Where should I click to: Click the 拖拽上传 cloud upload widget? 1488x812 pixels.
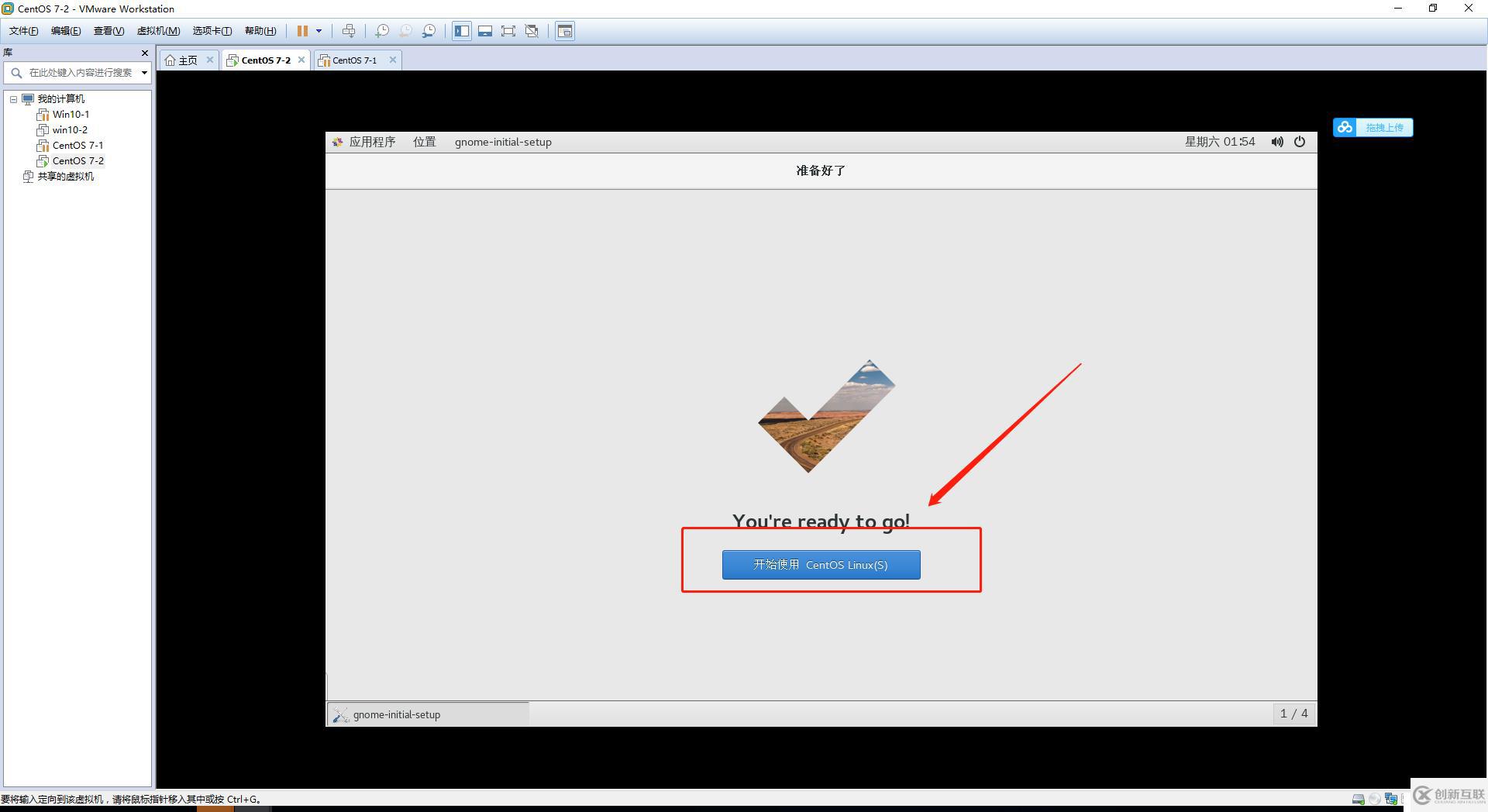[x=1373, y=128]
